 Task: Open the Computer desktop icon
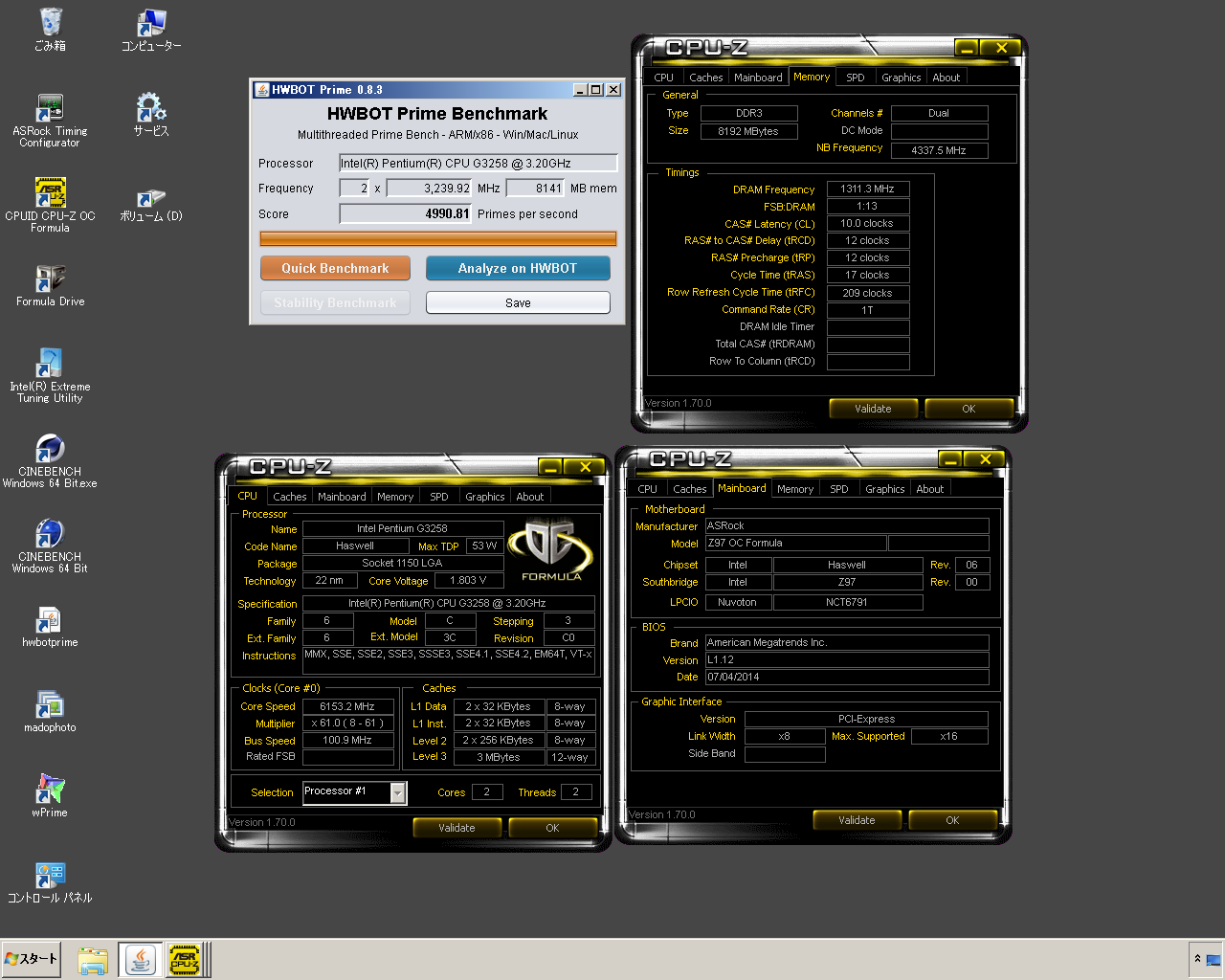point(151,30)
